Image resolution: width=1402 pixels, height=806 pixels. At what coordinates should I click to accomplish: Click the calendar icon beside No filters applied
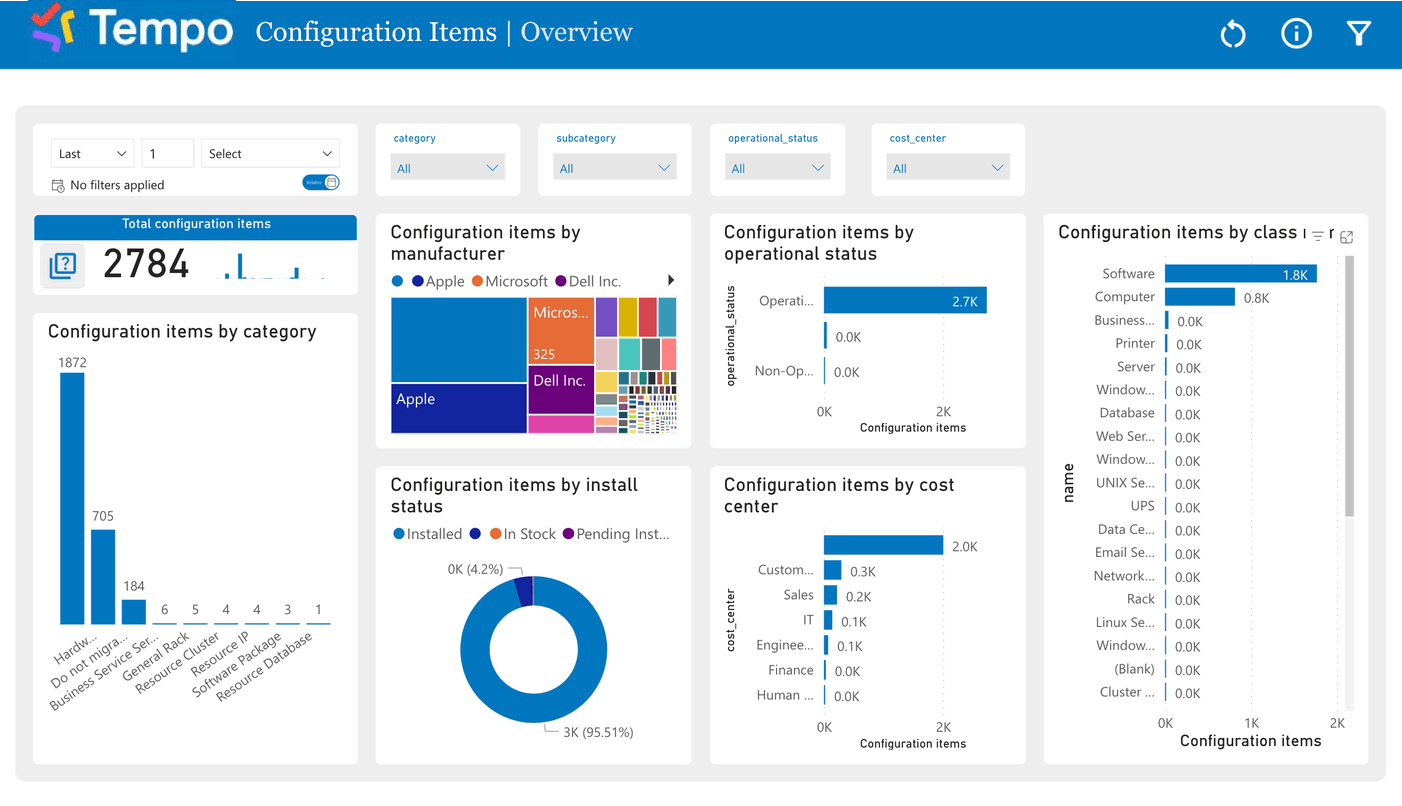pyautogui.click(x=58, y=185)
